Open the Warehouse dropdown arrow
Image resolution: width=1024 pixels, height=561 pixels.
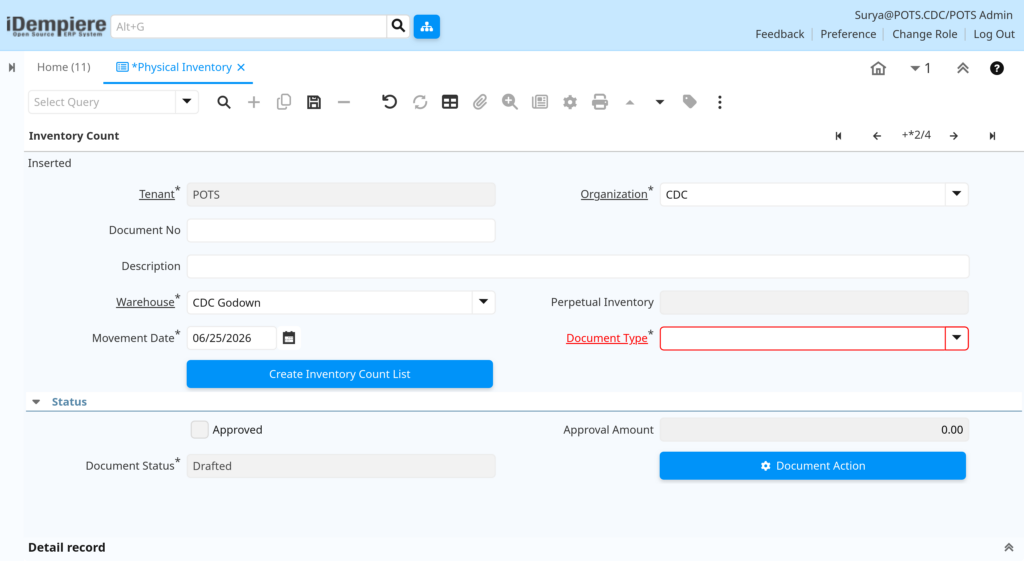coord(483,302)
